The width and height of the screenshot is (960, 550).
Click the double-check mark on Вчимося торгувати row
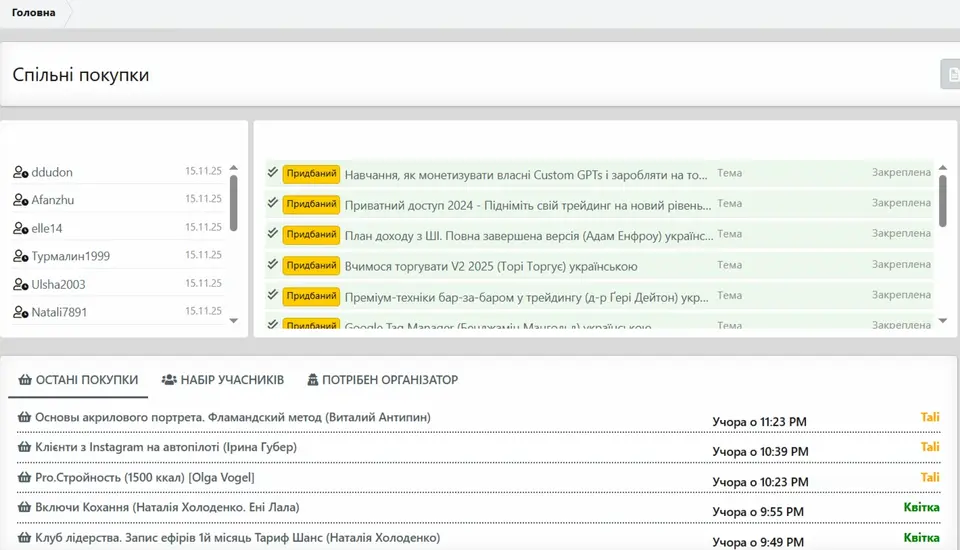pos(272,265)
